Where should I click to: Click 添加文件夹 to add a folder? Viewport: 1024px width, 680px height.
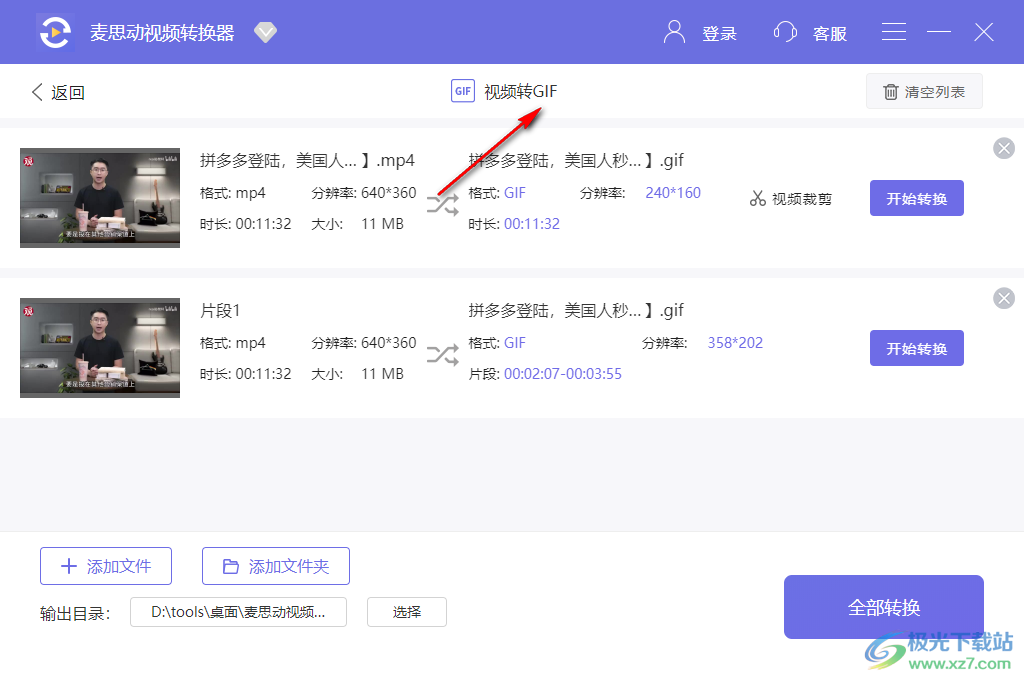(x=276, y=566)
